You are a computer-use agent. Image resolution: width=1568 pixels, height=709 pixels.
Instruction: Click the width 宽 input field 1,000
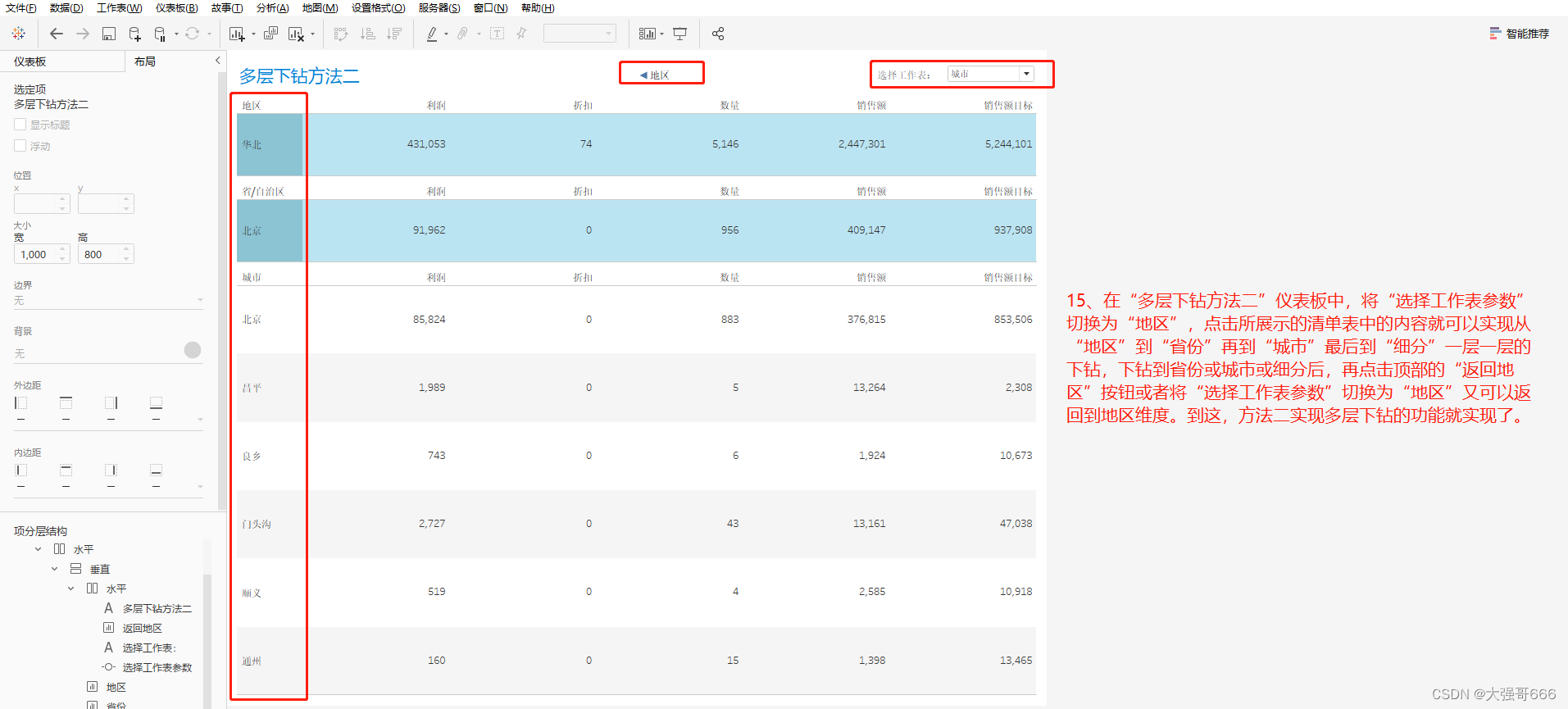(35, 255)
